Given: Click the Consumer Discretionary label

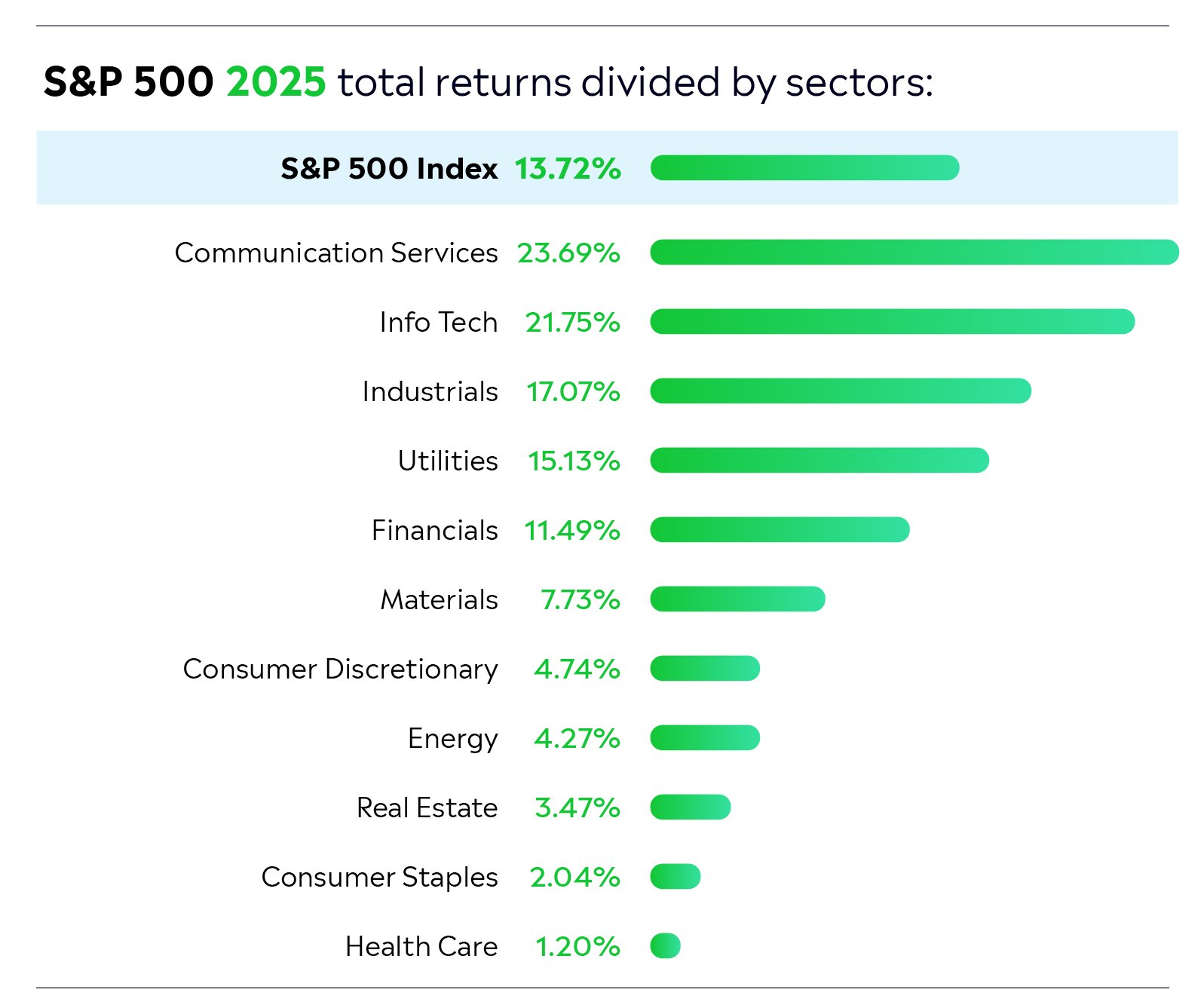Looking at the screenshot, I should [340, 669].
